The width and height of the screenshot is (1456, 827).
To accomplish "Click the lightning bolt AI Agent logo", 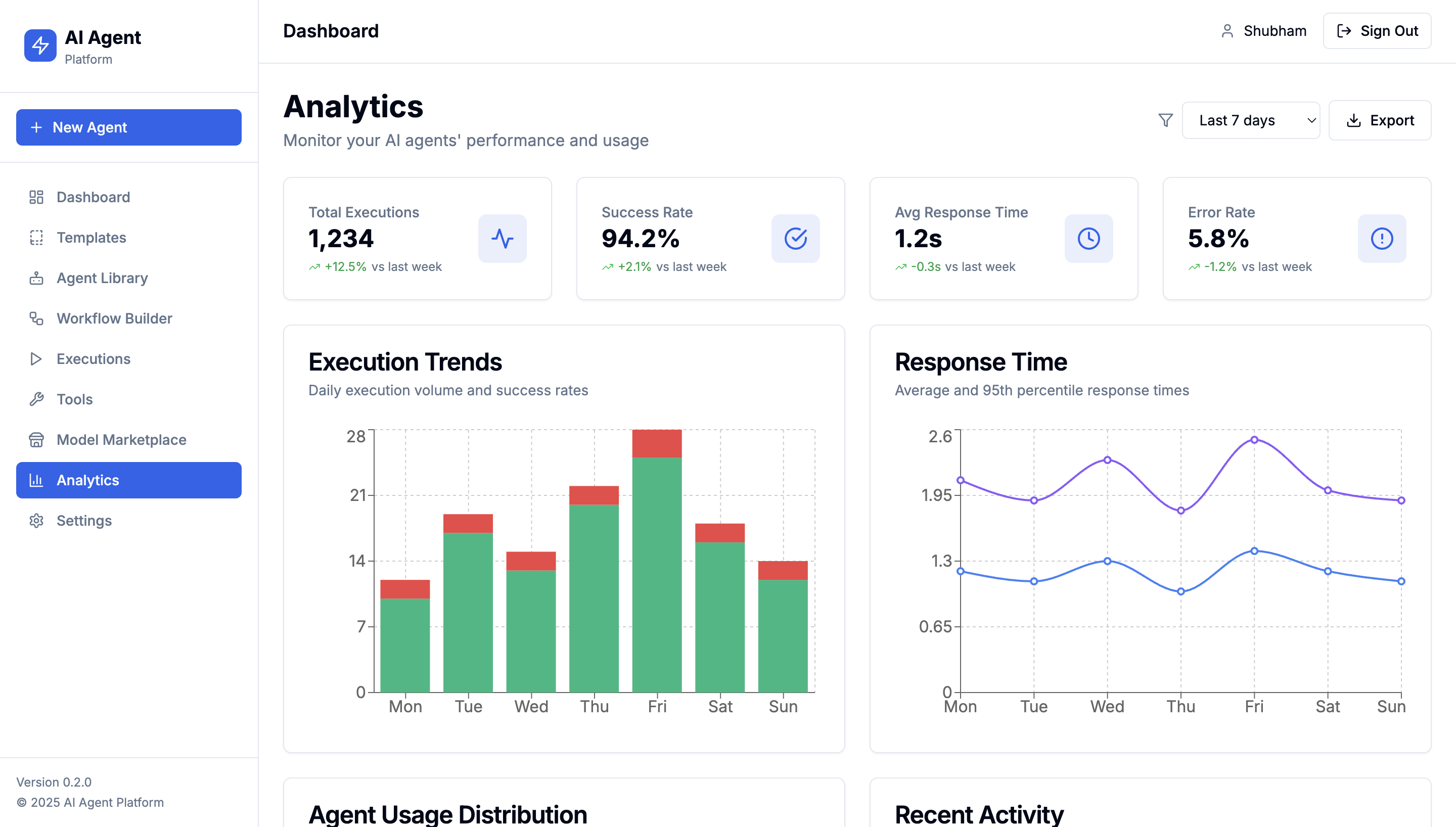I will pyautogui.click(x=40, y=45).
